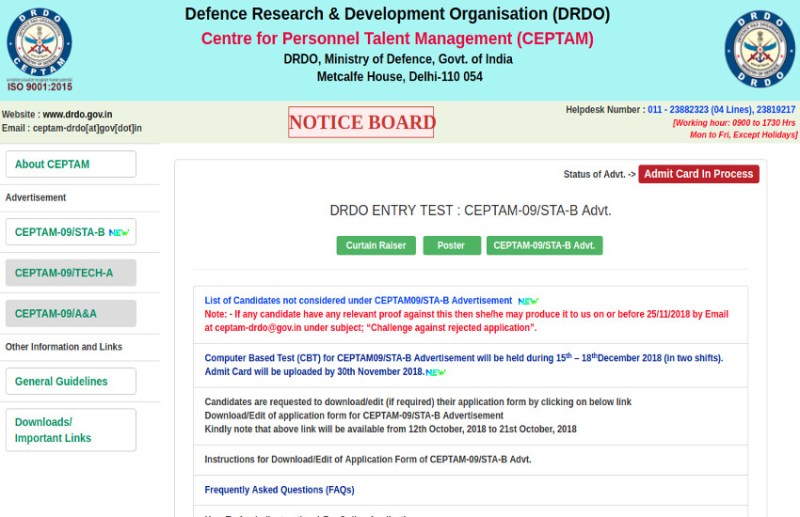Screen dimensions: 800x517
Task: Open Instructions for Download/Edit of Application Form
Action: (367, 460)
